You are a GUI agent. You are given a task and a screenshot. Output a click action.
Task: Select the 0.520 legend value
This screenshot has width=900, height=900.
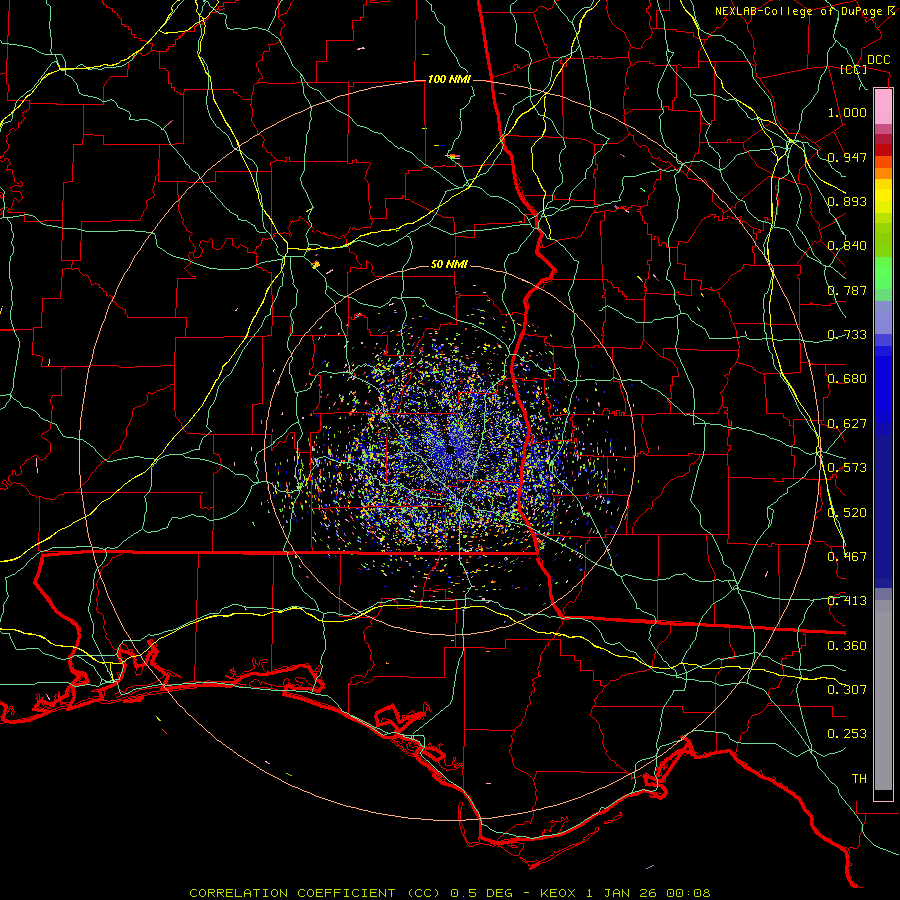click(847, 513)
